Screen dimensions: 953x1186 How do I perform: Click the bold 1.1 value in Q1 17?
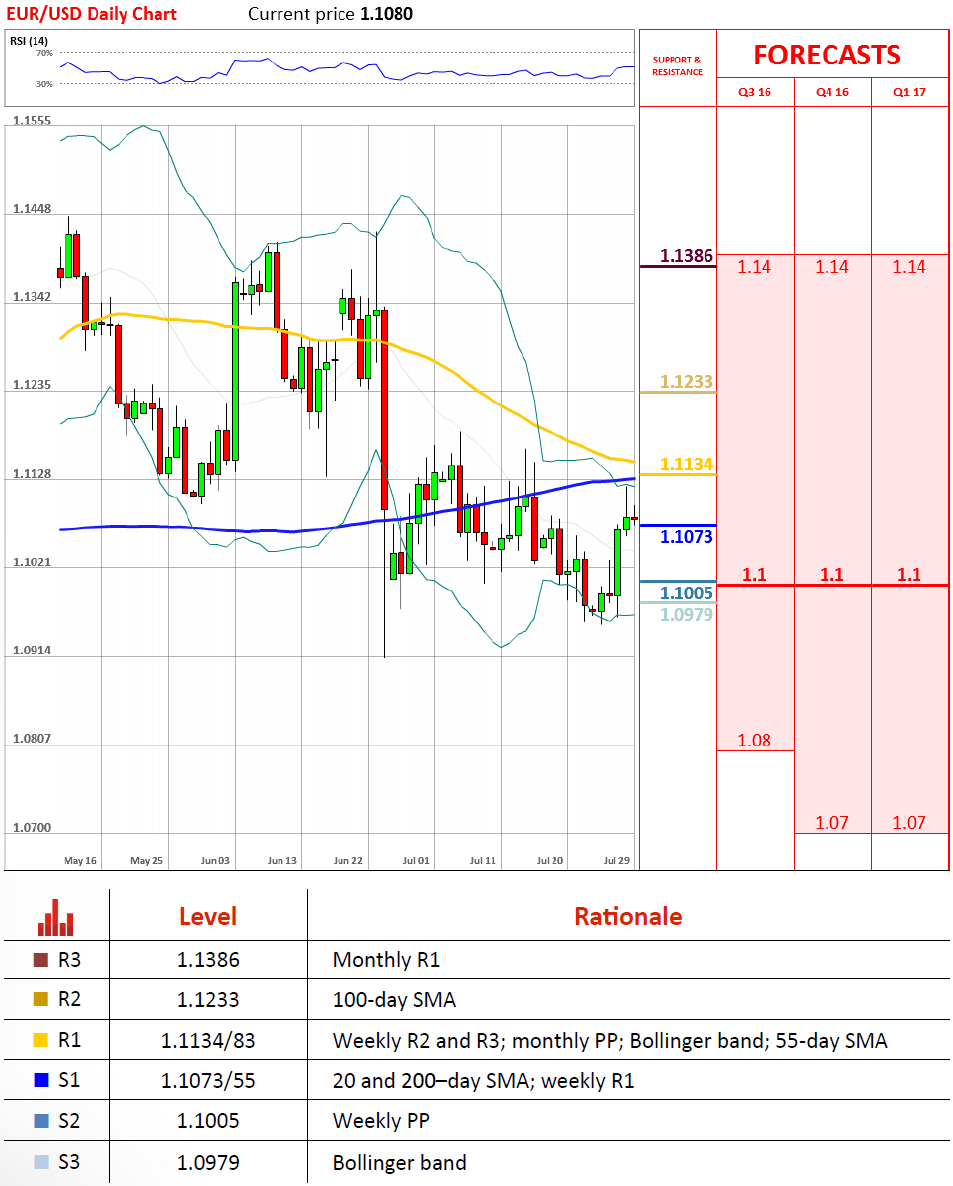point(909,575)
